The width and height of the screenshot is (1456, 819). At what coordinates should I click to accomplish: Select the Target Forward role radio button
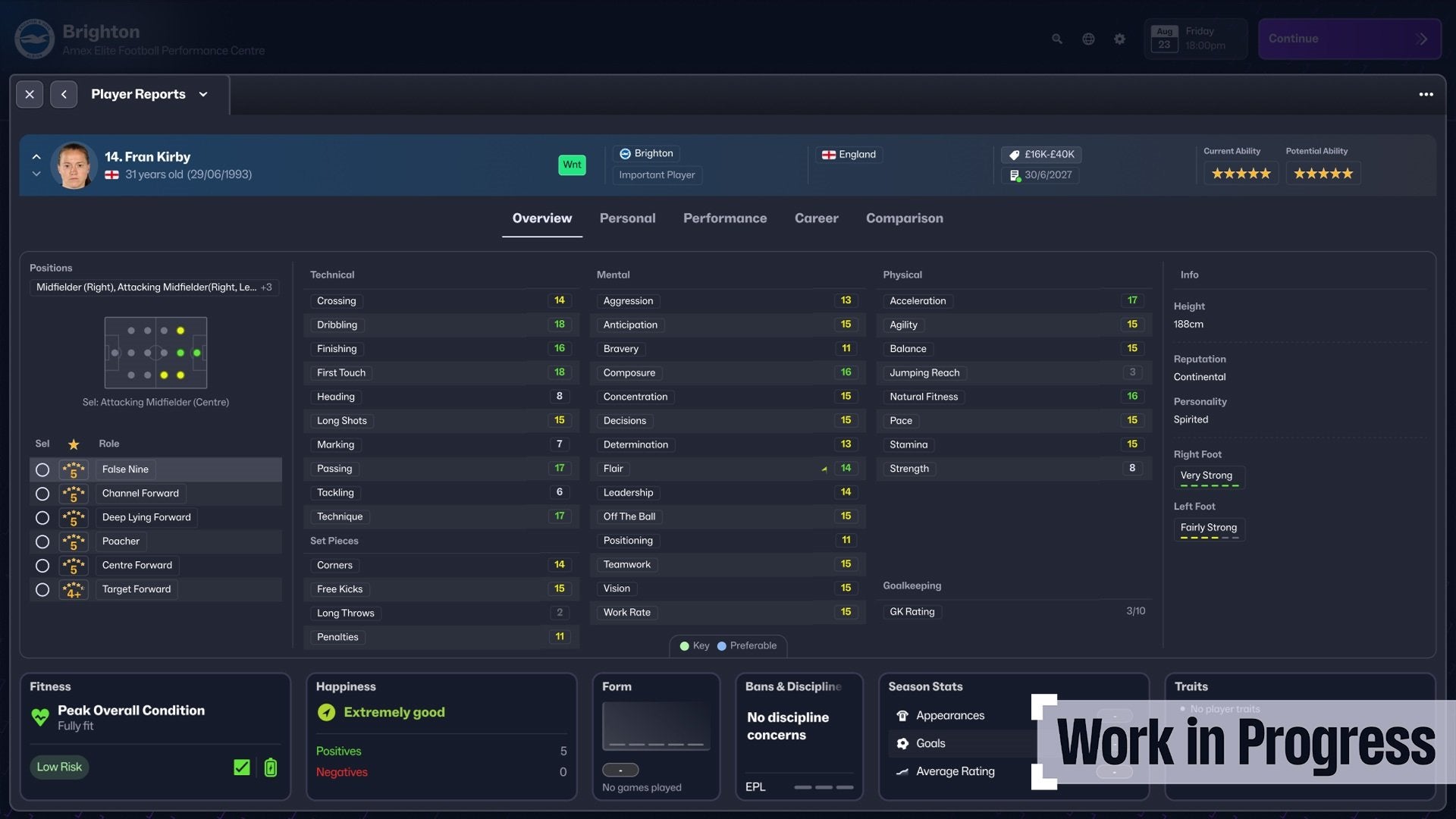(42, 588)
